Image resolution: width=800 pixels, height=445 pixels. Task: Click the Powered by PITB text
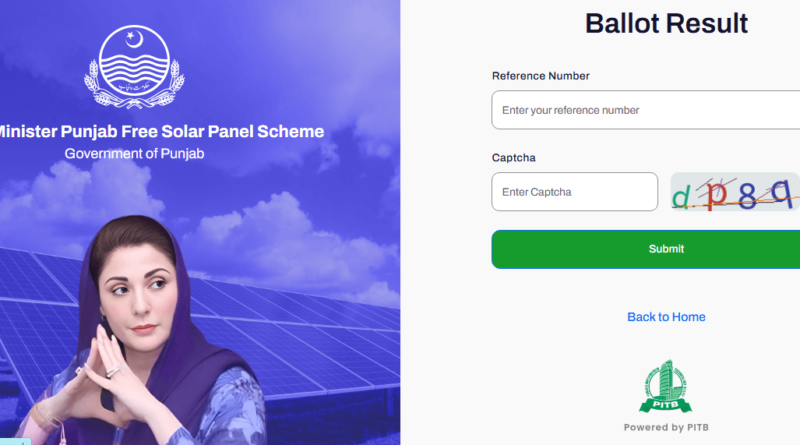click(666, 427)
